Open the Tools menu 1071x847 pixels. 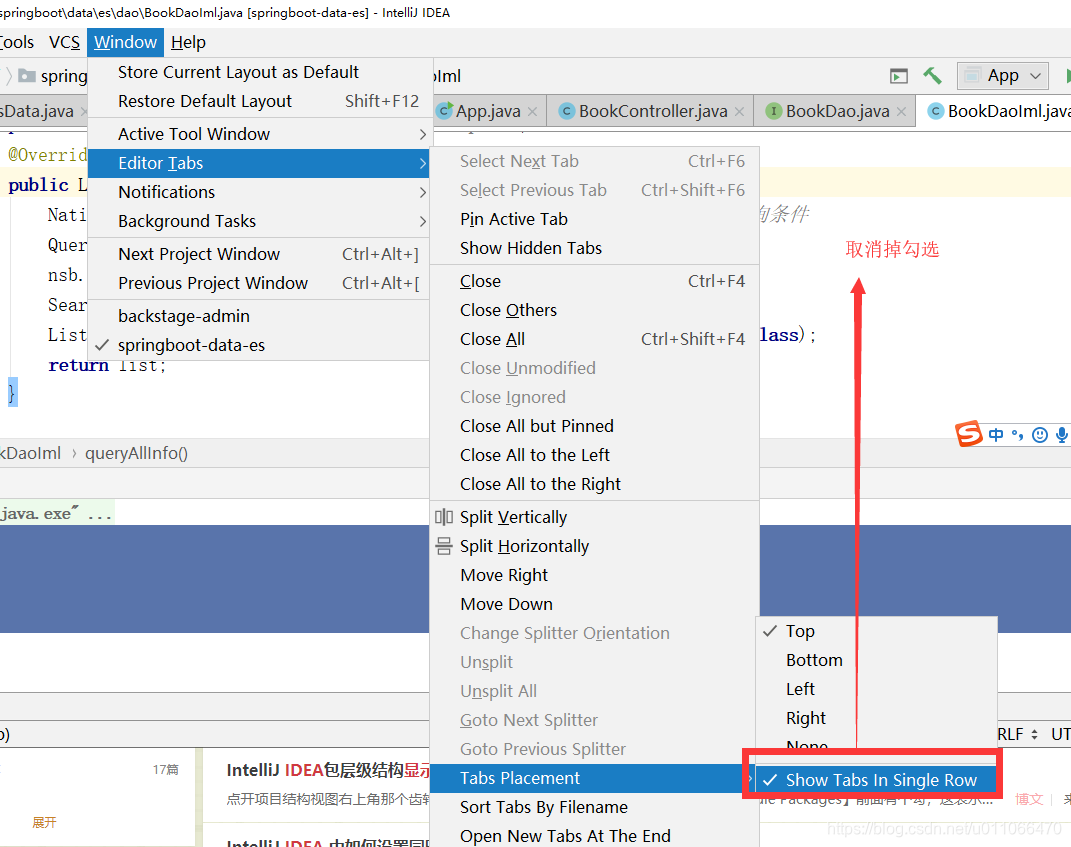click(17, 42)
